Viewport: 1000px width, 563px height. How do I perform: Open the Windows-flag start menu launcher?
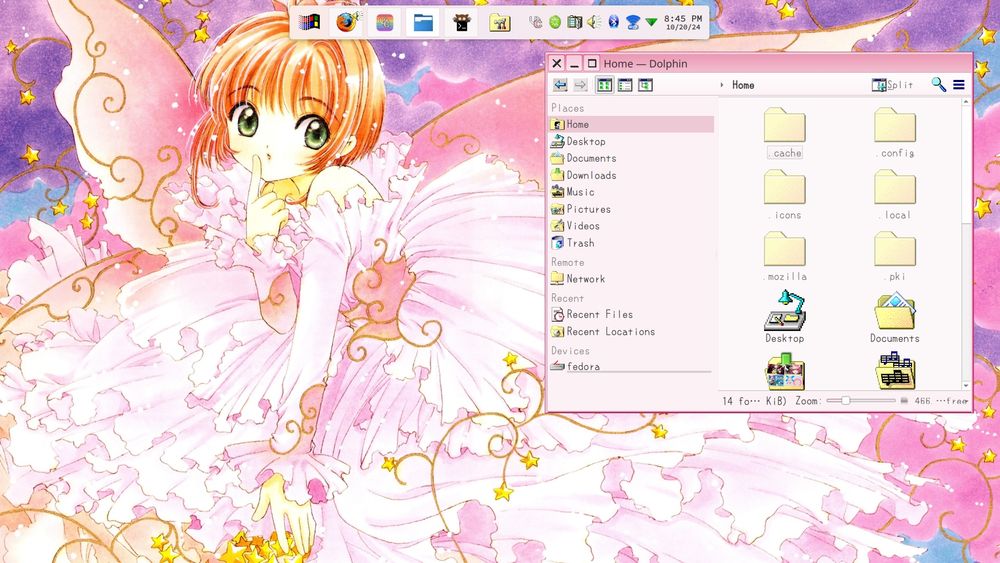click(x=309, y=22)
